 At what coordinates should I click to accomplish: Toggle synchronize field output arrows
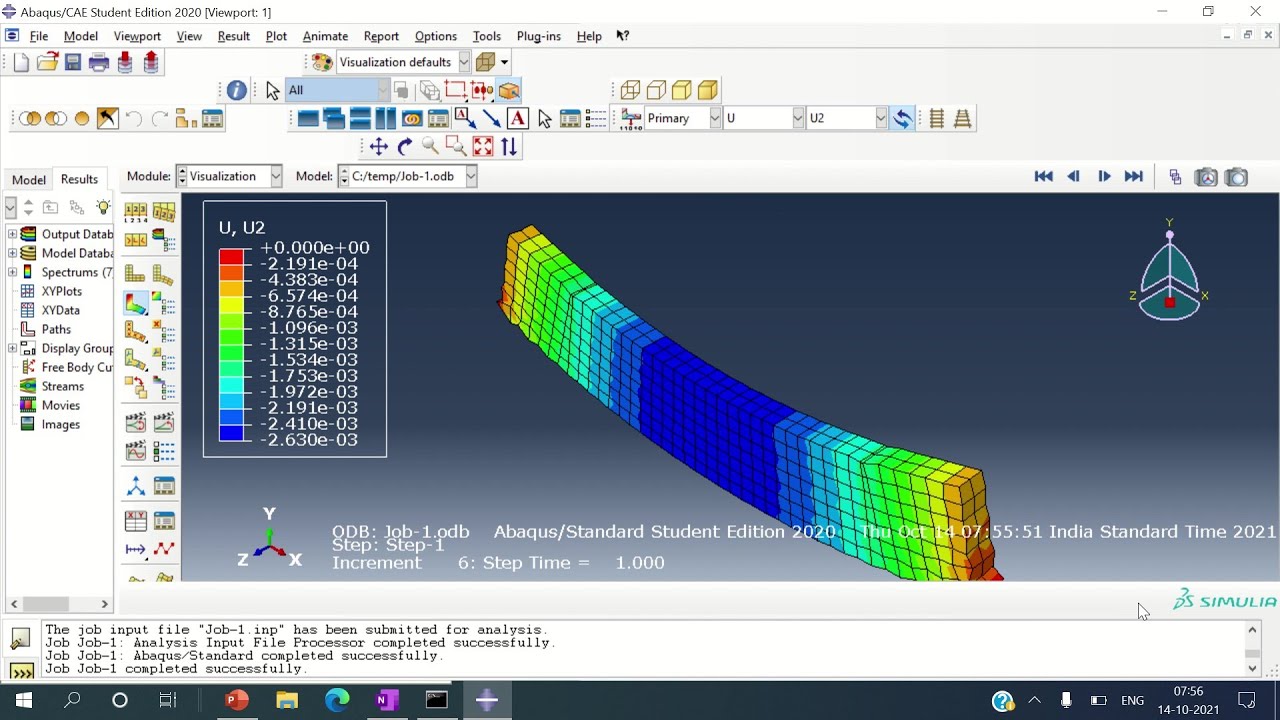click(x=902, y=118)
